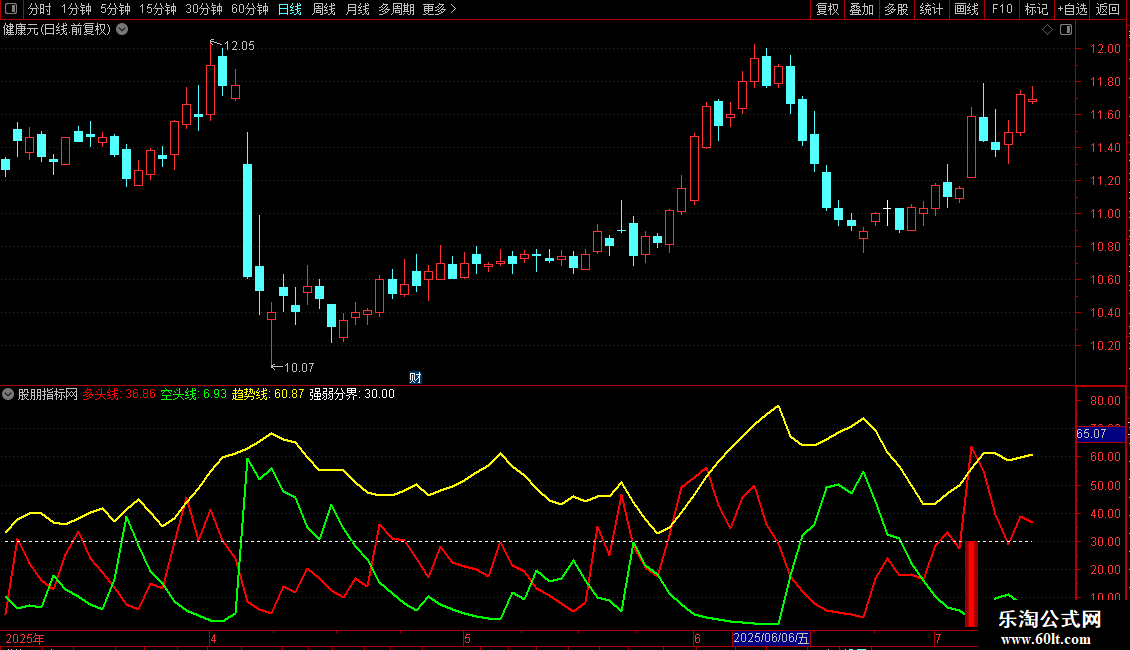Select the 1分钟 period tab
This screenshot has width=1130, height=650.
point(76,9)
